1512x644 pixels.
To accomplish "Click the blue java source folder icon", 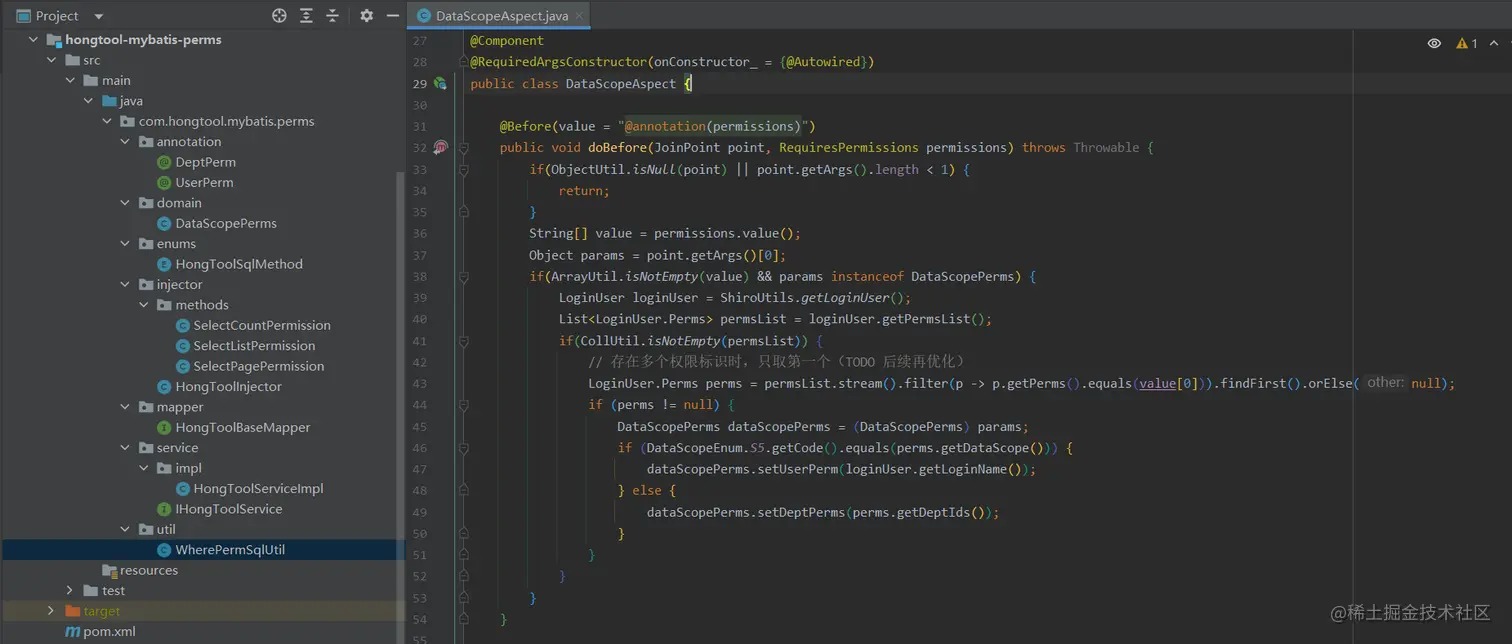I will 110,101.
